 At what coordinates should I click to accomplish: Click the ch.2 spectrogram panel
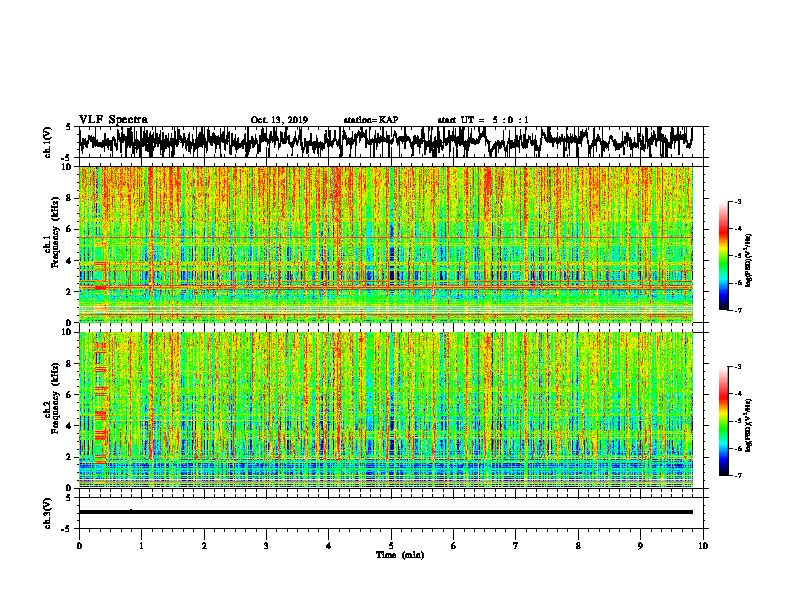point(386,410)
